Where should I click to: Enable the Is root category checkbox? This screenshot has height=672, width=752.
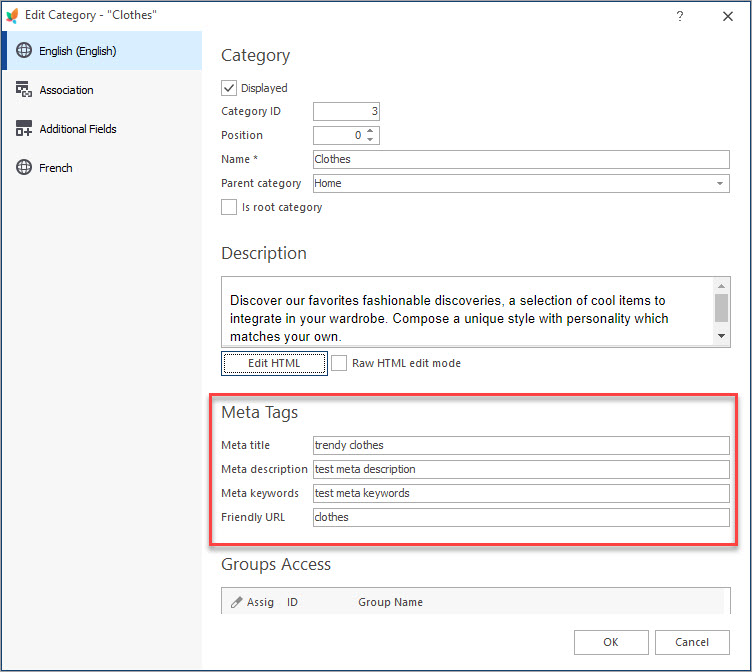pos(229,207)
